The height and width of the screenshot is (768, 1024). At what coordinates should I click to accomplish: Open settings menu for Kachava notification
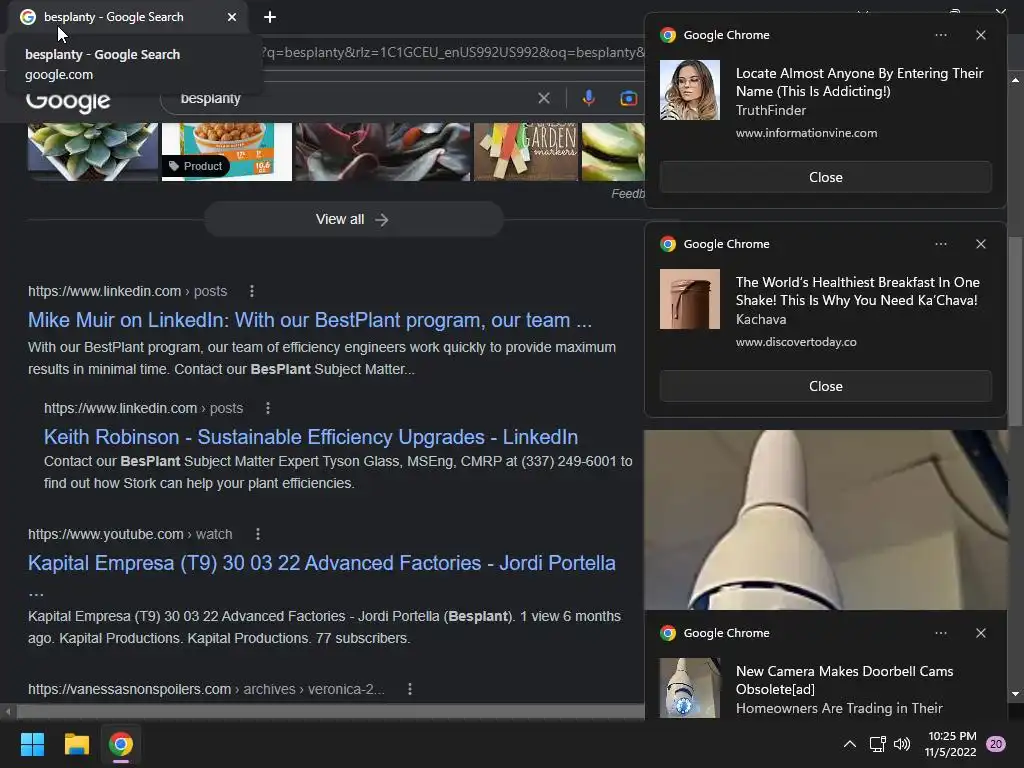click(941, 244)
